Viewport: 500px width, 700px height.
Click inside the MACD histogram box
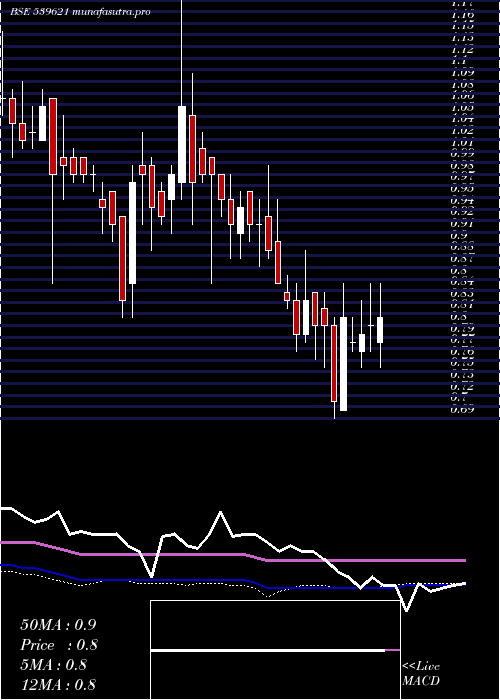pyautogui.click(x=275, y=650)
